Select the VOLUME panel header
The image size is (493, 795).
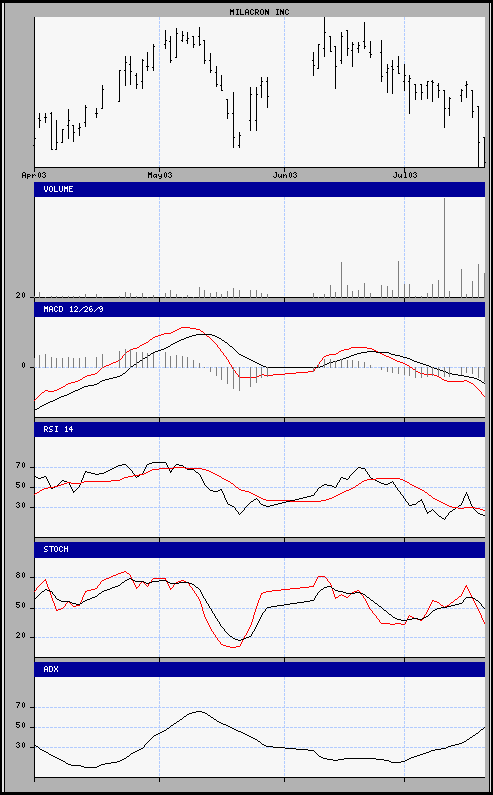click(260, 189)
